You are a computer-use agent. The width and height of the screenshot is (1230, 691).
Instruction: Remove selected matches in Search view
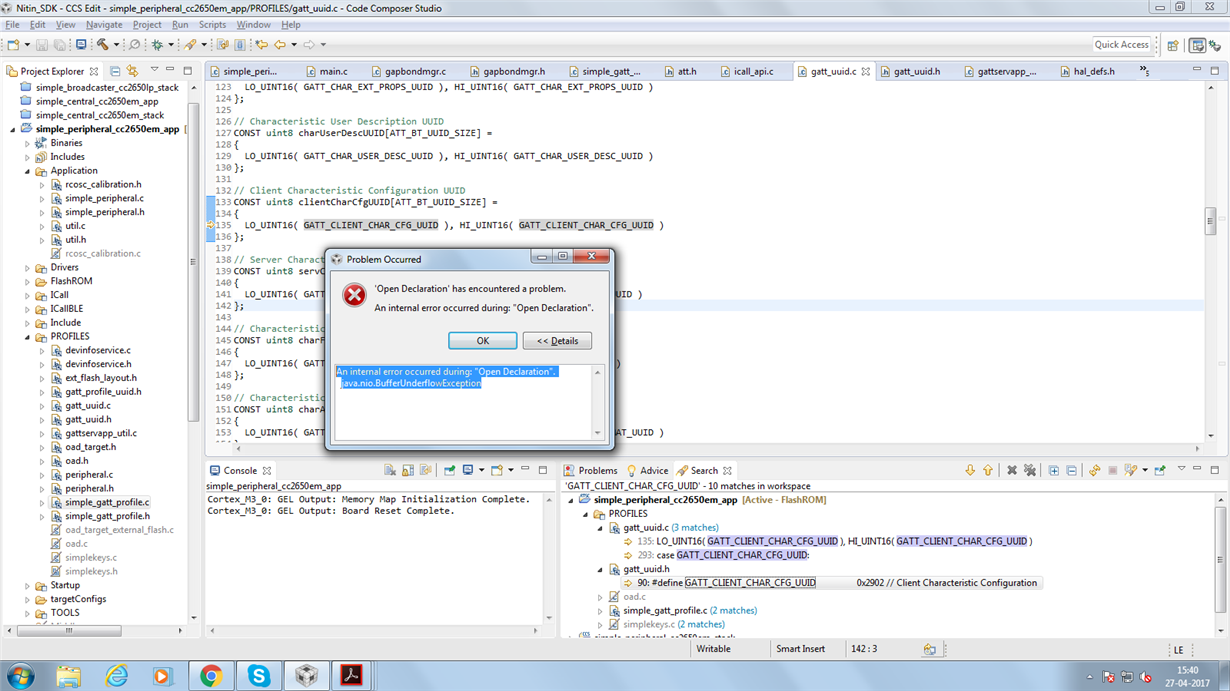click(x=1012, y=470)
